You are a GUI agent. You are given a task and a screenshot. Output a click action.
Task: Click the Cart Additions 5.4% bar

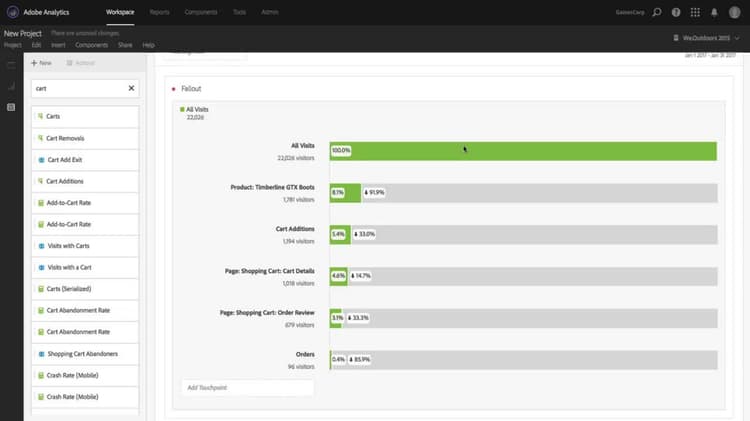click(340, 234)
